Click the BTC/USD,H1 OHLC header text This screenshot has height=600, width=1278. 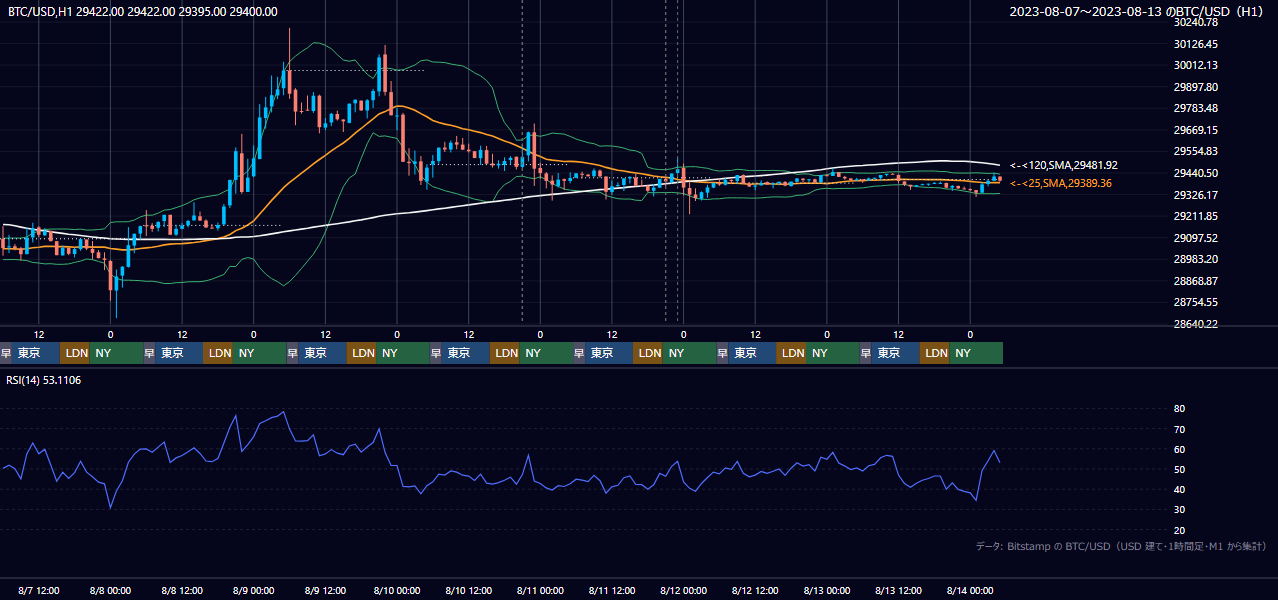(143, 11)
